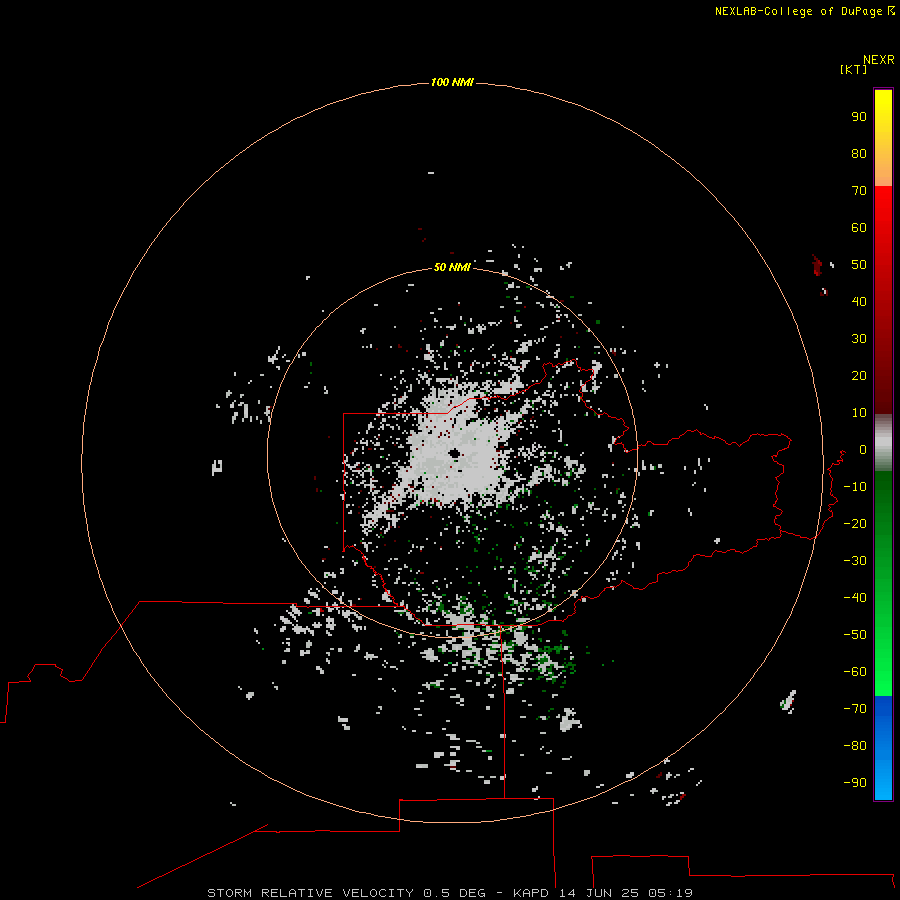This screenshot has height=900, width=900.
Task: Click the 50 value on velocity scale
Action: (859, 265)
